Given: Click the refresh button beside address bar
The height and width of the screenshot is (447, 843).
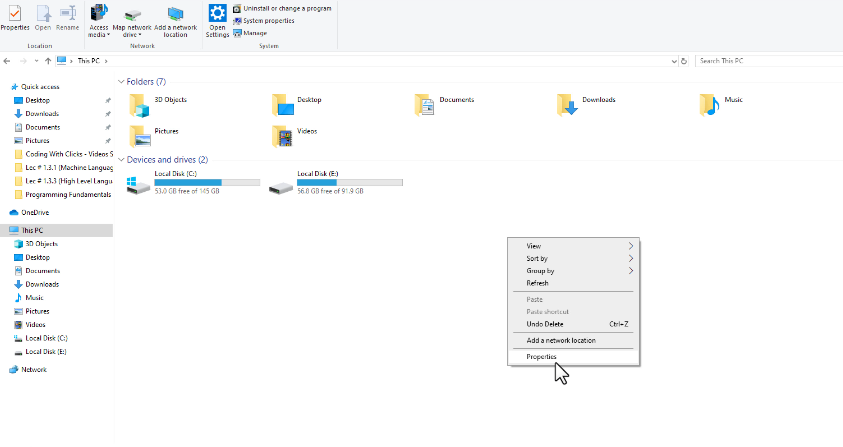Looking at the screenshot, I should pos(684,61).
